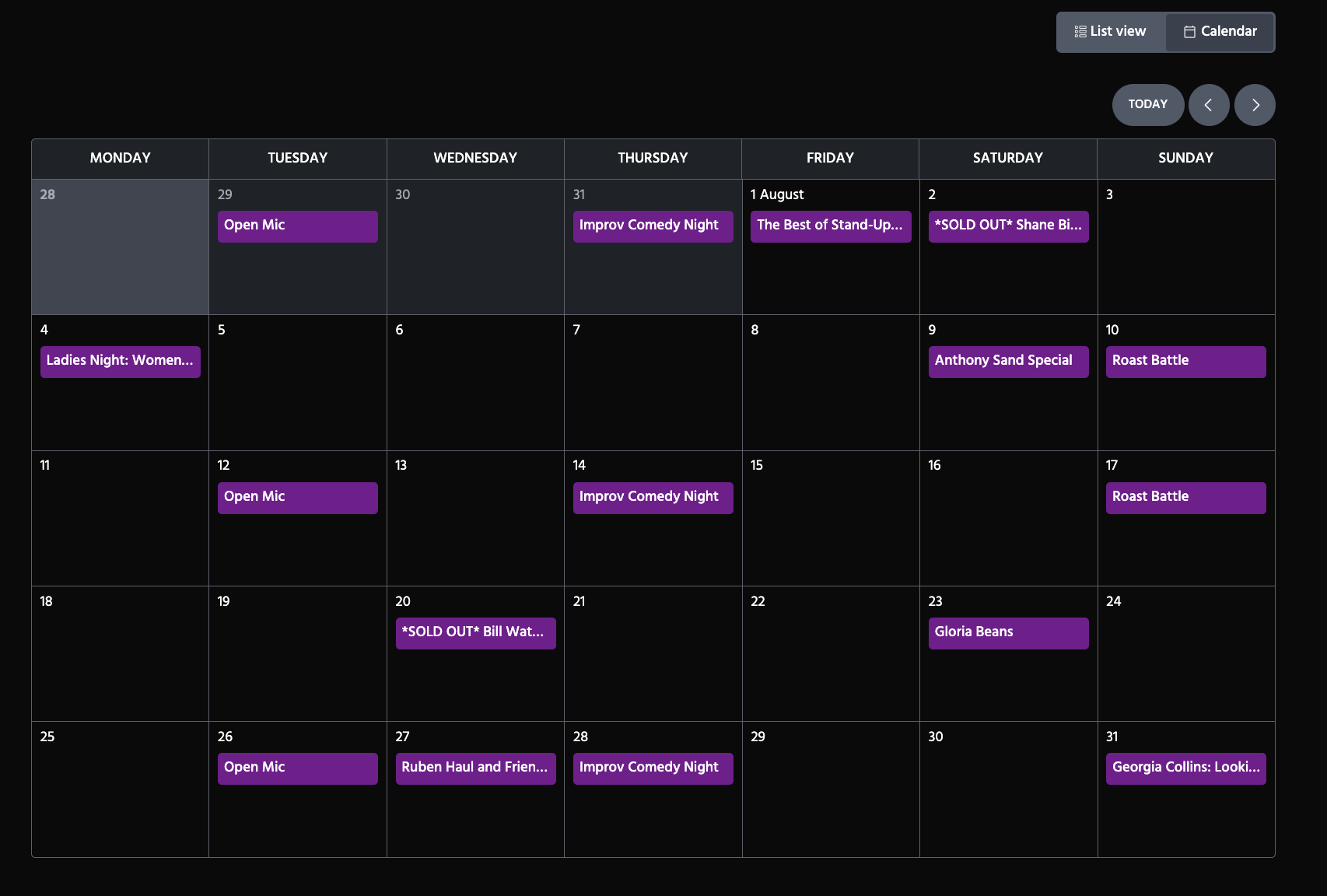The height and width of the screenshot is (896, 1327).
Task: Click the TUESDAY column header
Action: pyautogui.click(x=298, y=158)
